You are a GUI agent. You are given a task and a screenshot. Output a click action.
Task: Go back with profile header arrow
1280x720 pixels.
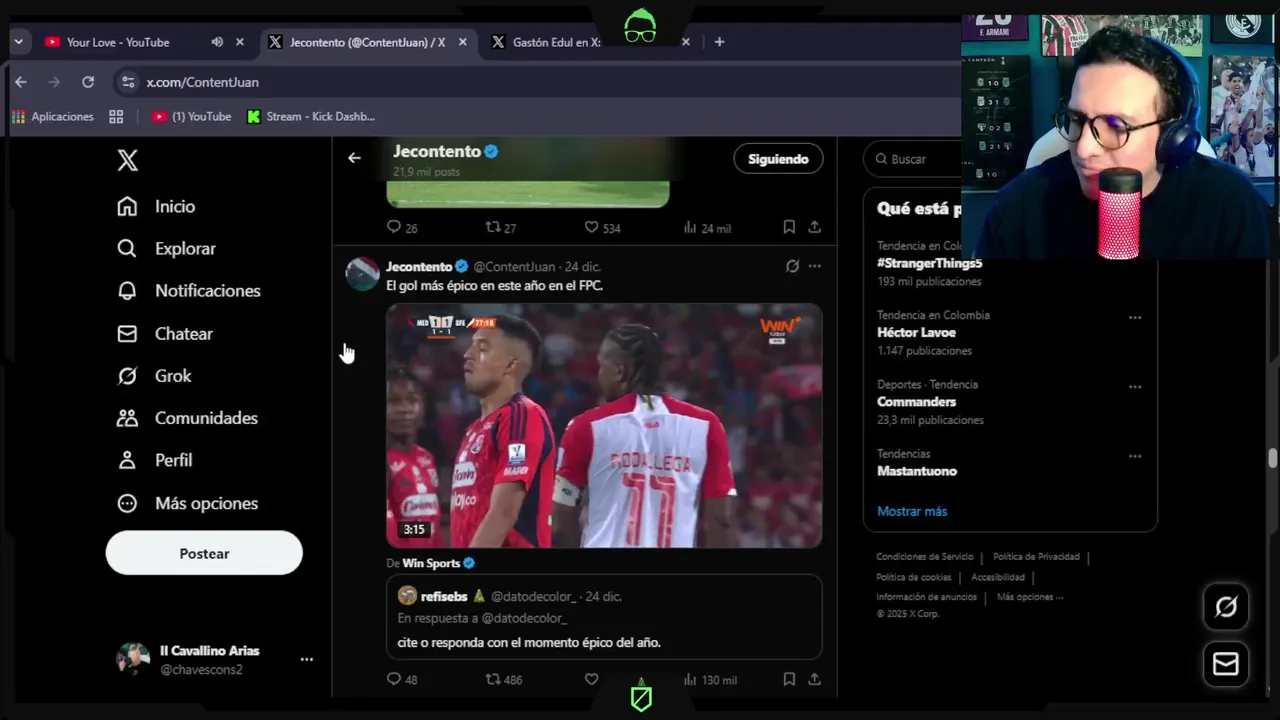pos(354,158)
